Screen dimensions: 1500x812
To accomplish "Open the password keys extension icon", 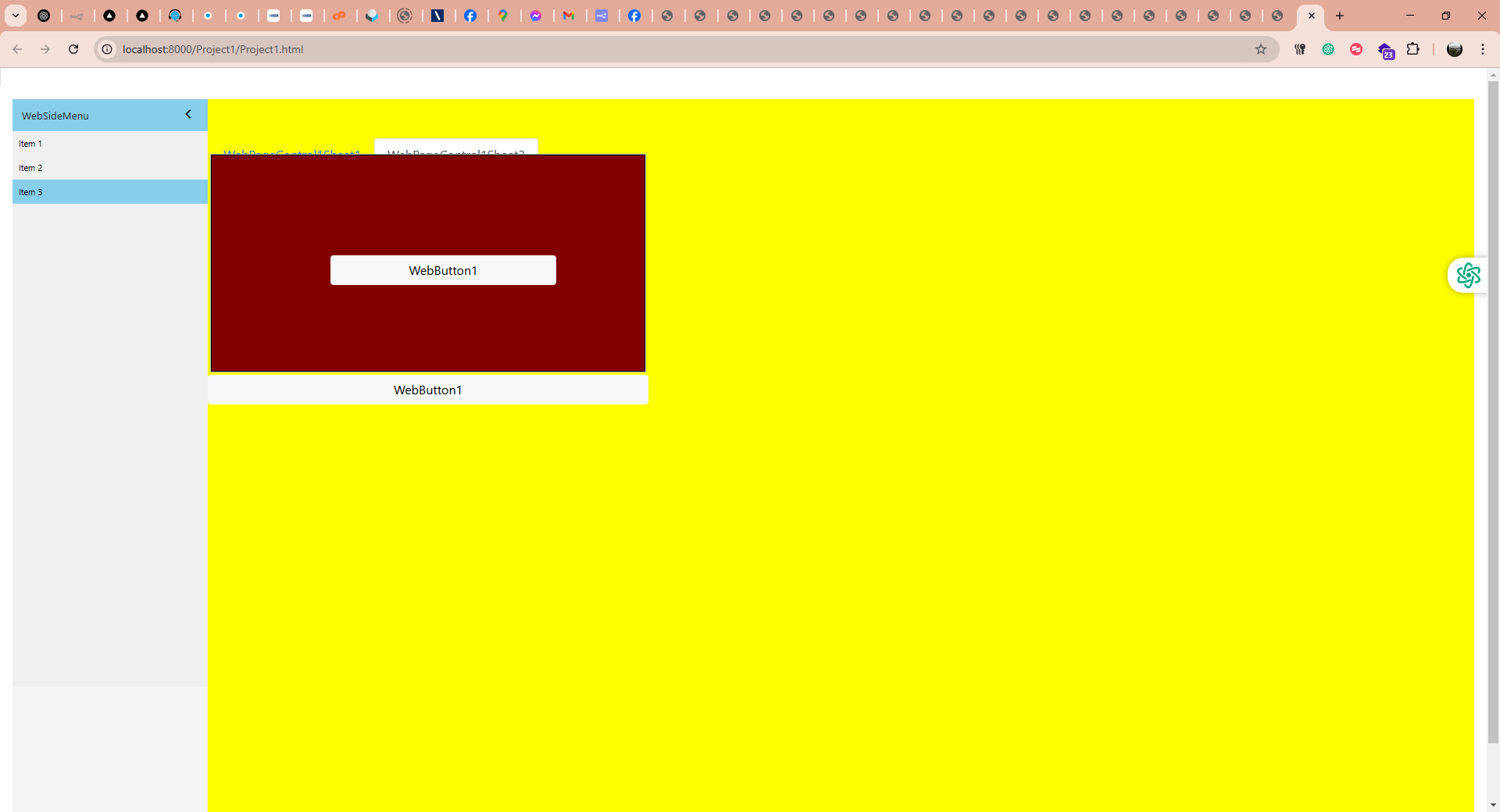I will coord(1300,49).
